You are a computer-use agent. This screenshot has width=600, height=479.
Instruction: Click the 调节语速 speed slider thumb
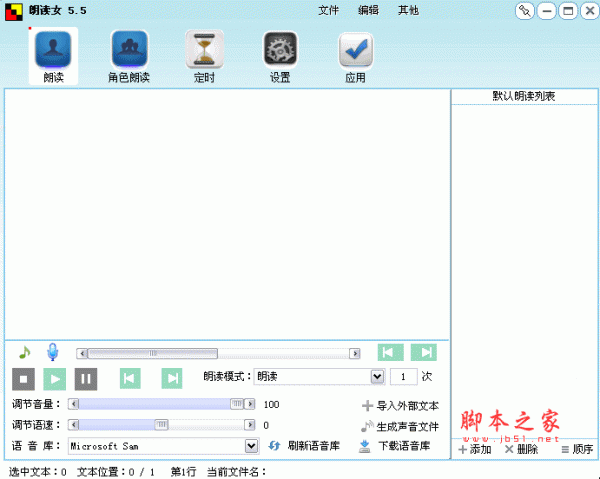click(x=161, y=425)
